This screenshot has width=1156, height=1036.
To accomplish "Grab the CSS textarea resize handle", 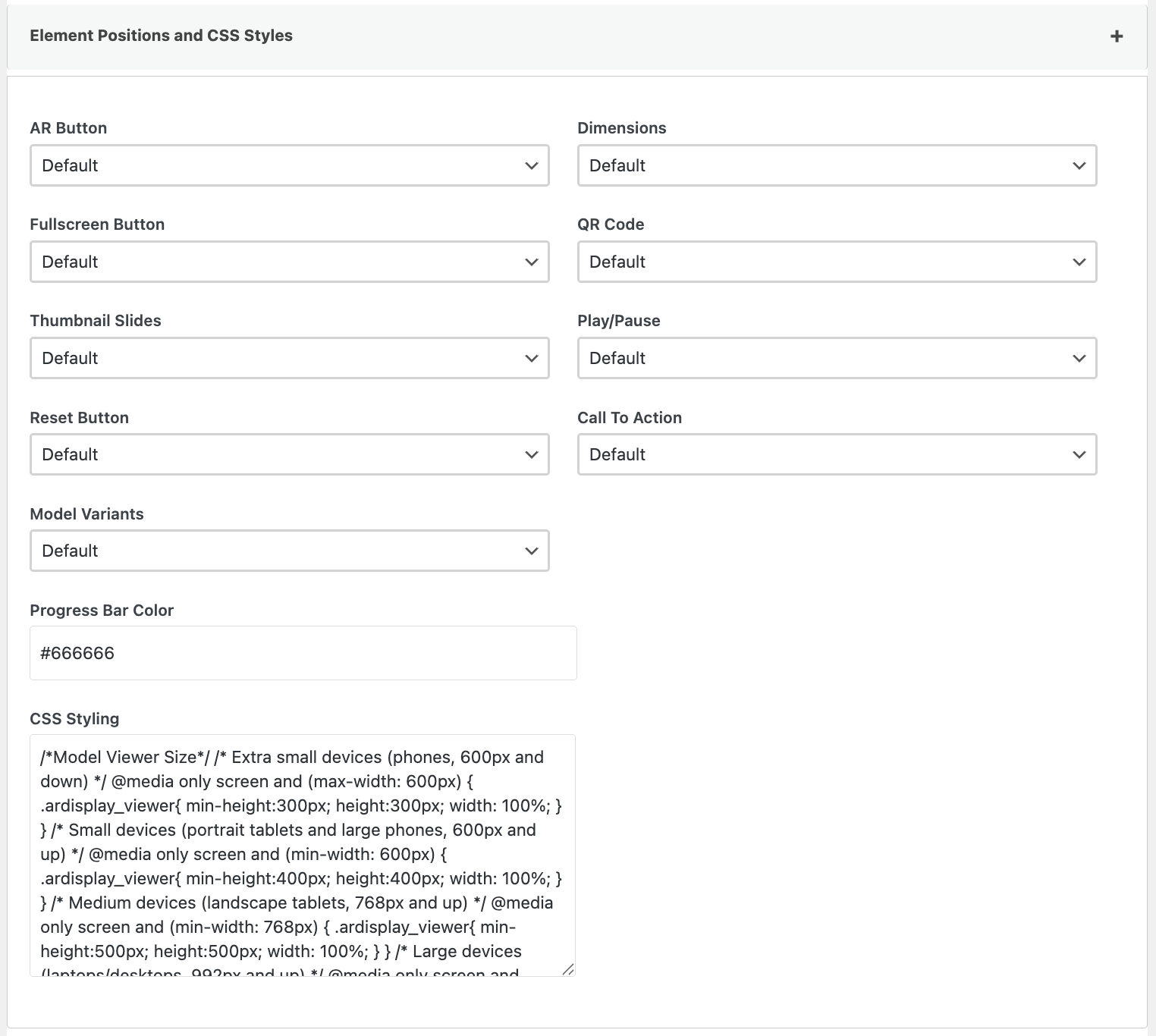I will (x=568, y=969).
